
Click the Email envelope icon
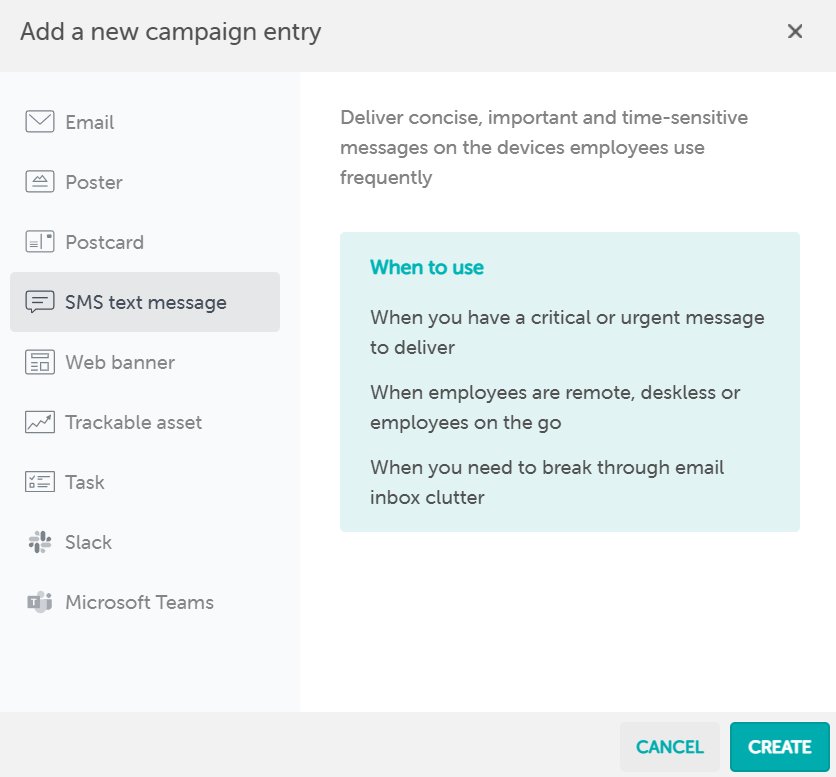pos(40,122)
